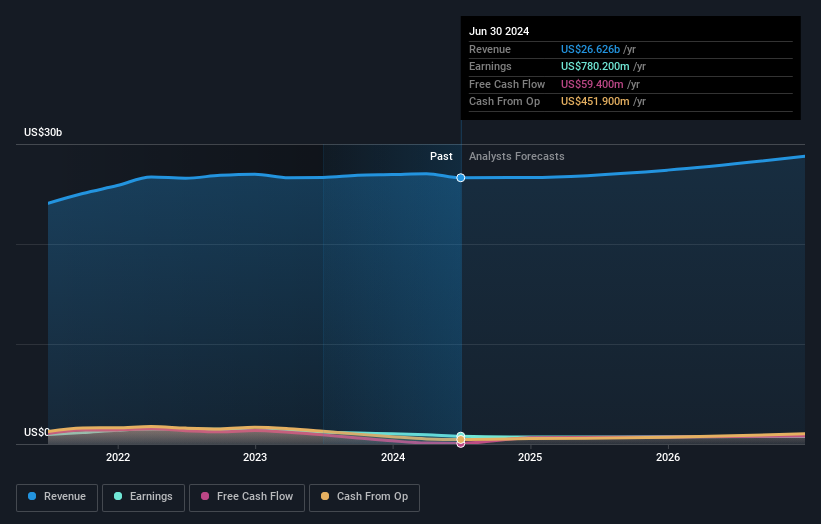821x524 pixels.
Task: Click the Jun 30 2024 tooltip date
Action: [x=499, y=31]
